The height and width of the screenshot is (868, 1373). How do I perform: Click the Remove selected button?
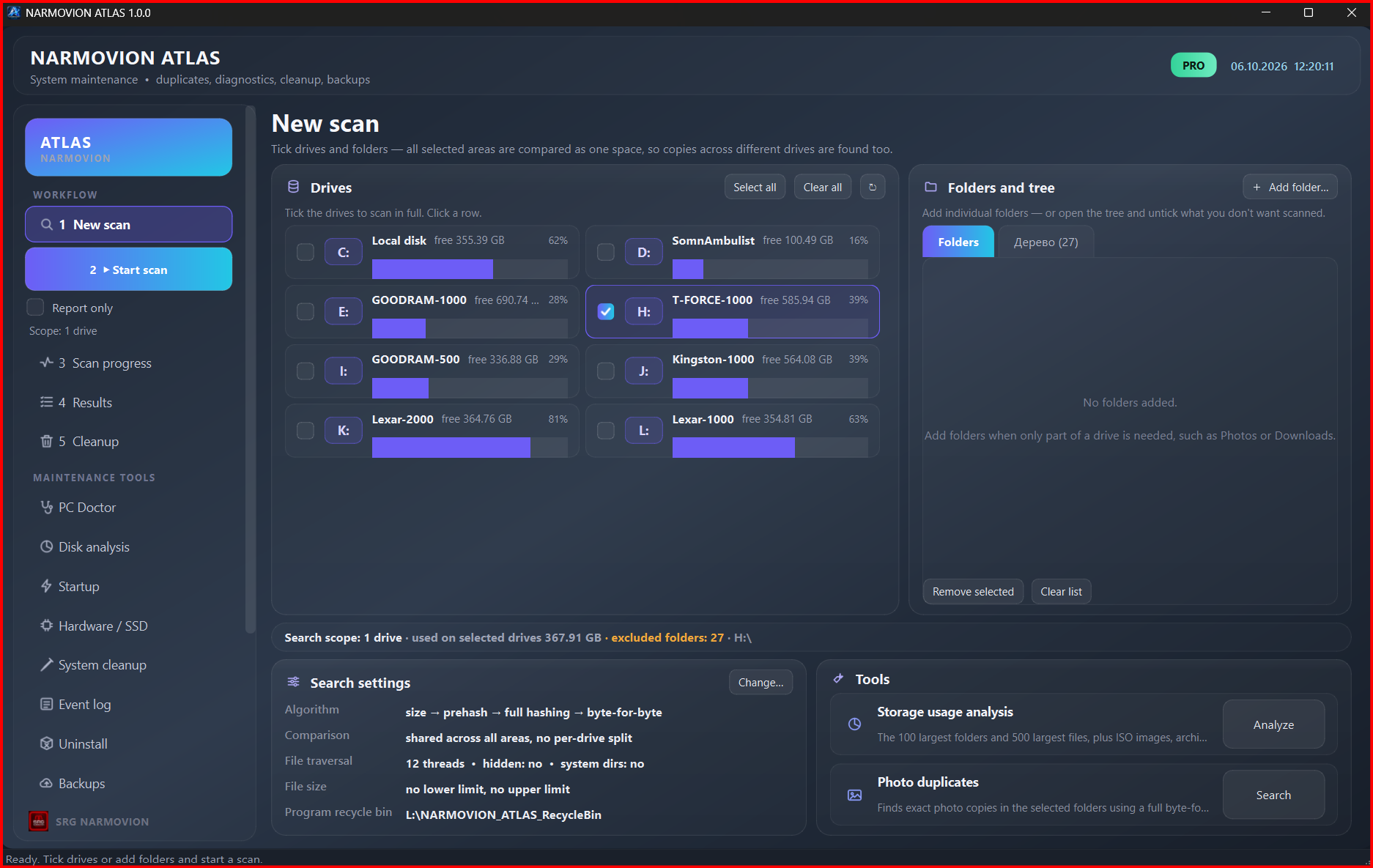click(973, 591)
